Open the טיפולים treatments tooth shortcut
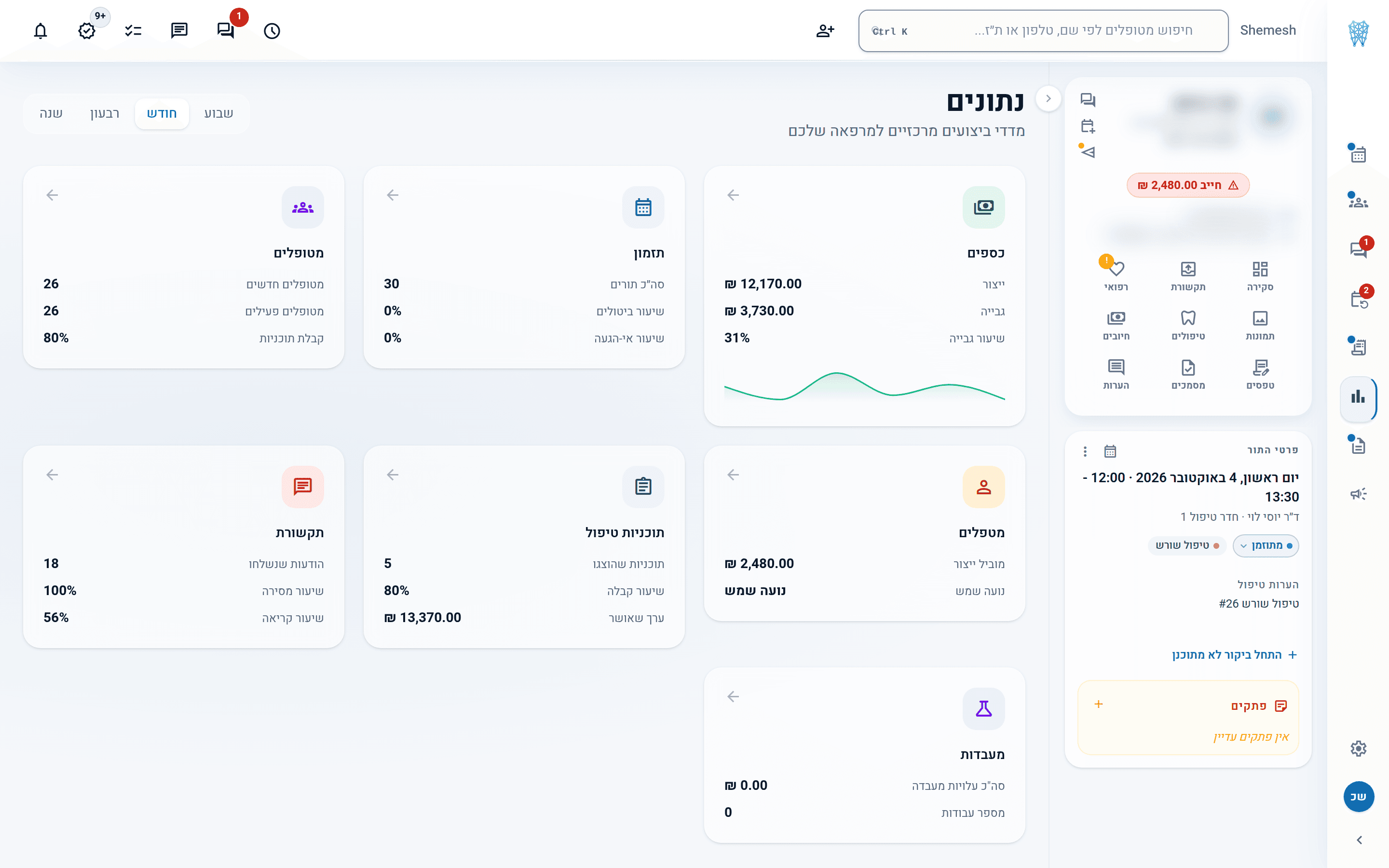 pyautogui.click(x=1188, y=325)
